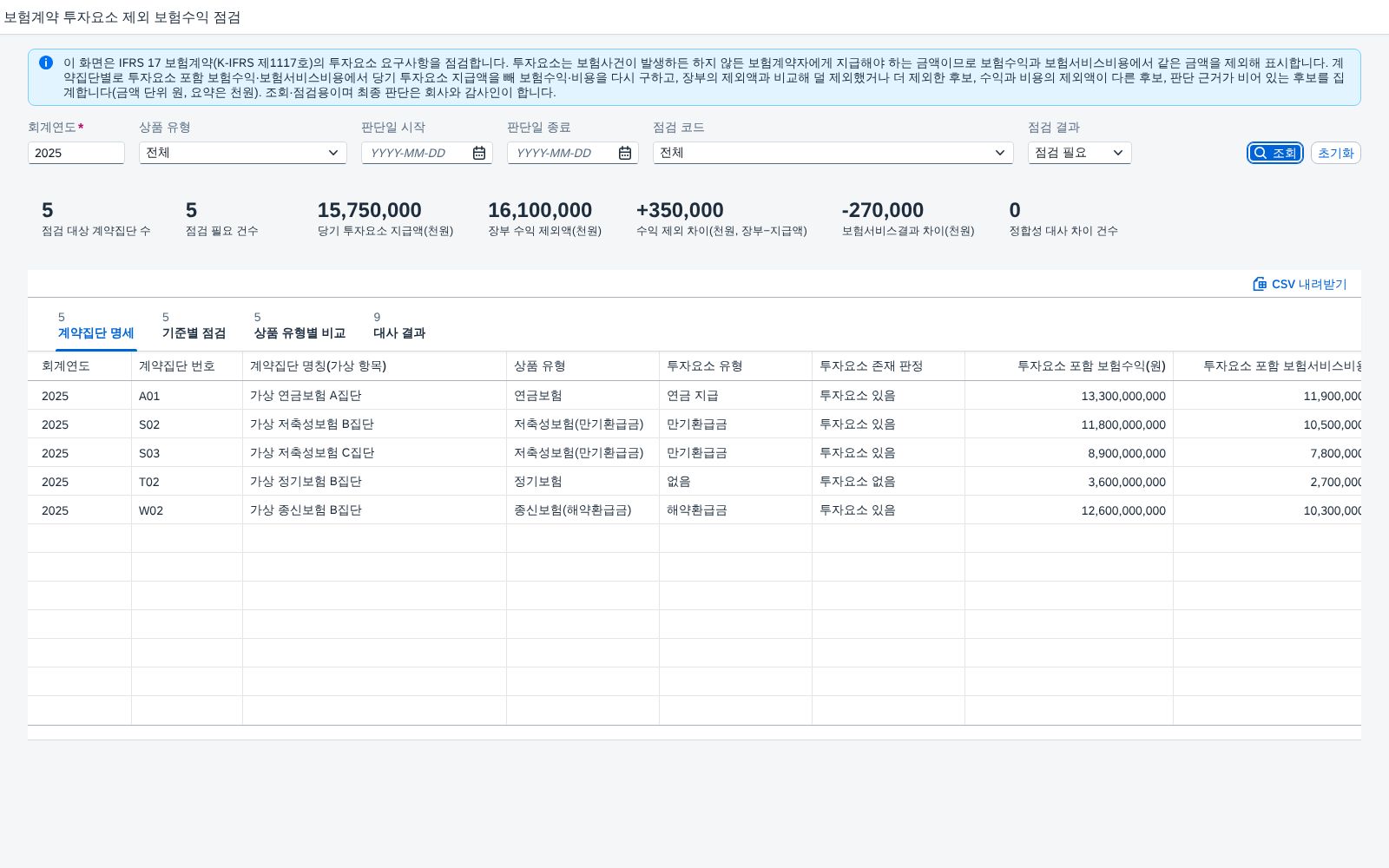Open calendar picker for 판단일 종료

pyautogui.click(x=625, y=153)
